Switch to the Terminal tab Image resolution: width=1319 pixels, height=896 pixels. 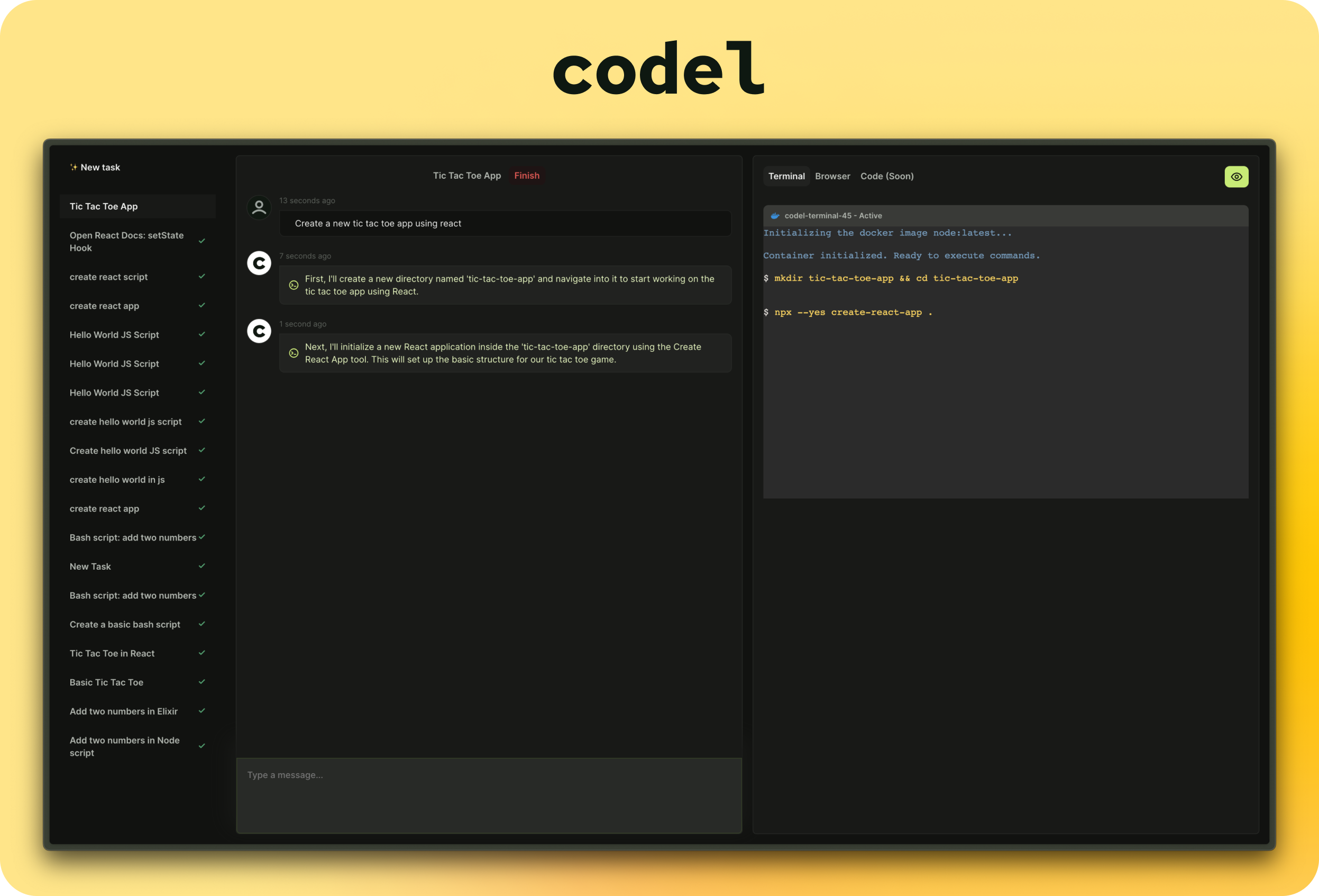tap(786, 175)
